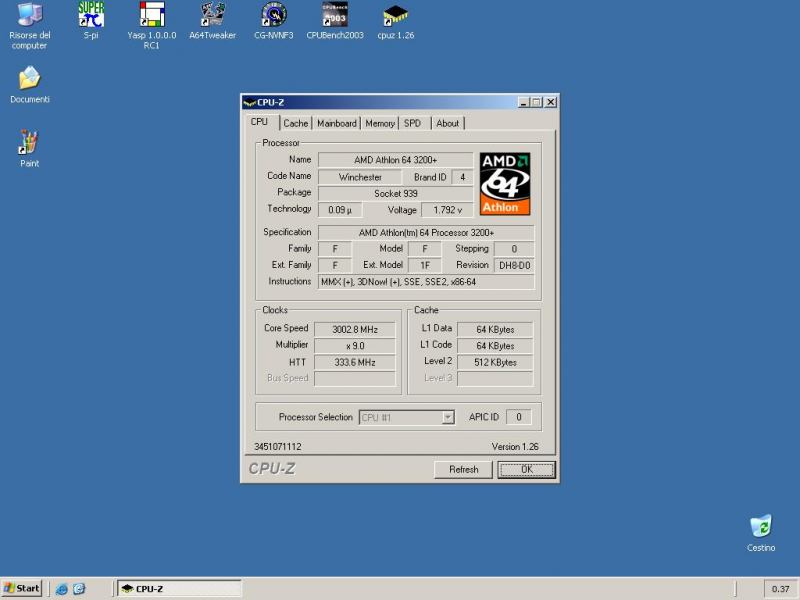Screen dimensions: 800x600
Task: Click the L1 Data value 64 KBytes
Action: 495,330
